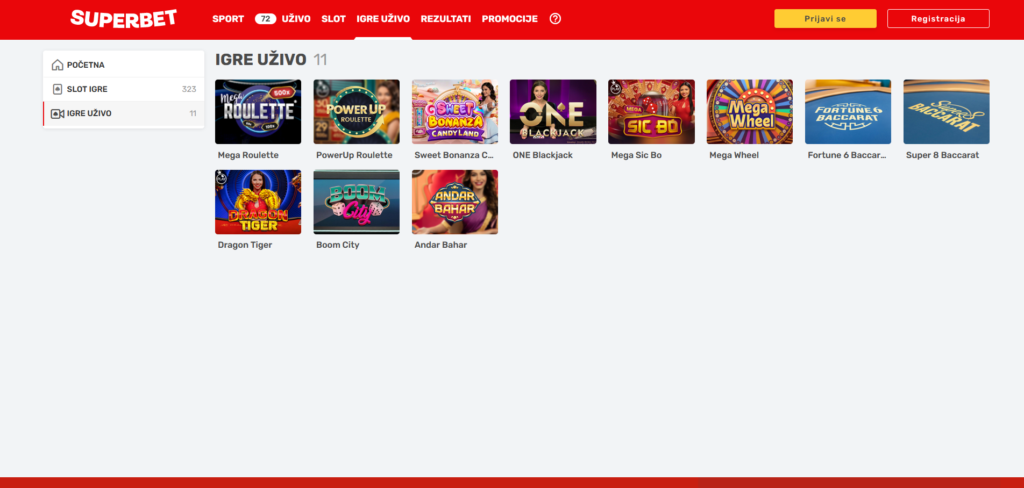Image resolution: width=1024 pixels, height=488 pixels.
Task: Click the "ONE Blackjack" title text
Action: pyautogui.click(x=543, y=155)
